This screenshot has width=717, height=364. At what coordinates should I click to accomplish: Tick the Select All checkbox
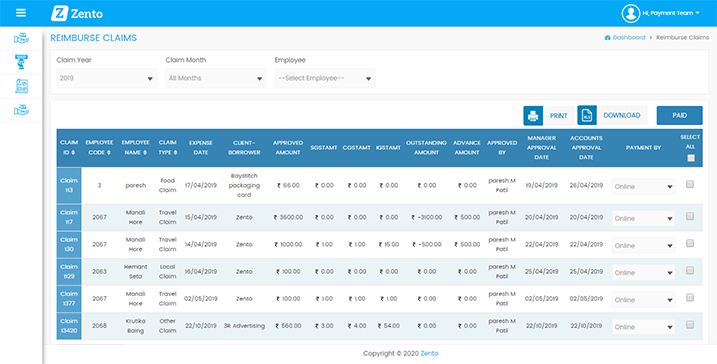(690, 158)
